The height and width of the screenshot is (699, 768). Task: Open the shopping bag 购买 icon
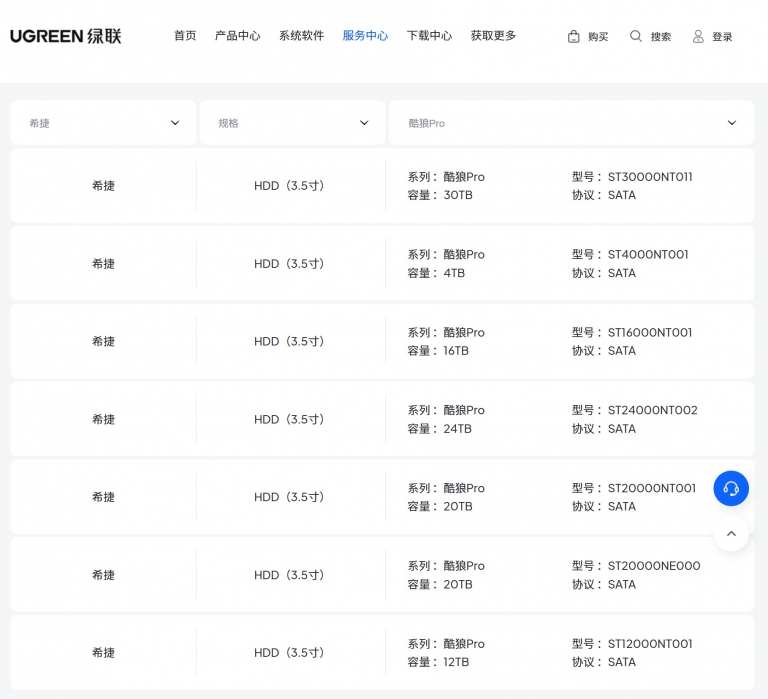[574, 37]
